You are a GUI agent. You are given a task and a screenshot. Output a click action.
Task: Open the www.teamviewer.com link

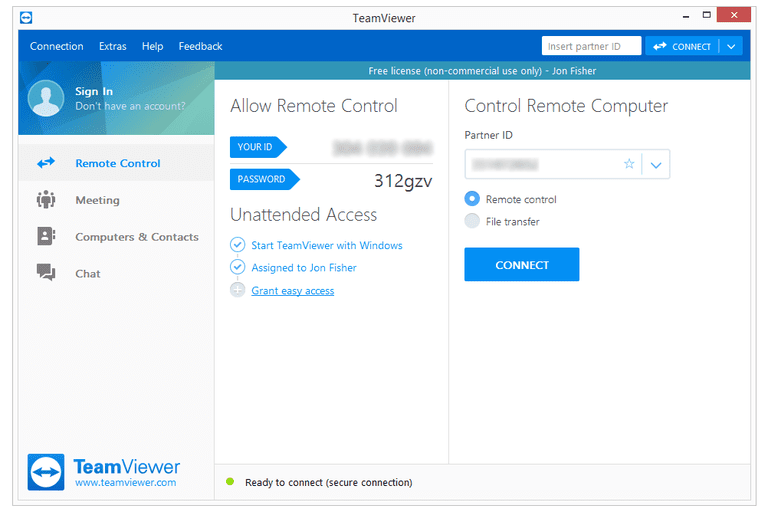tap(125, 483)
